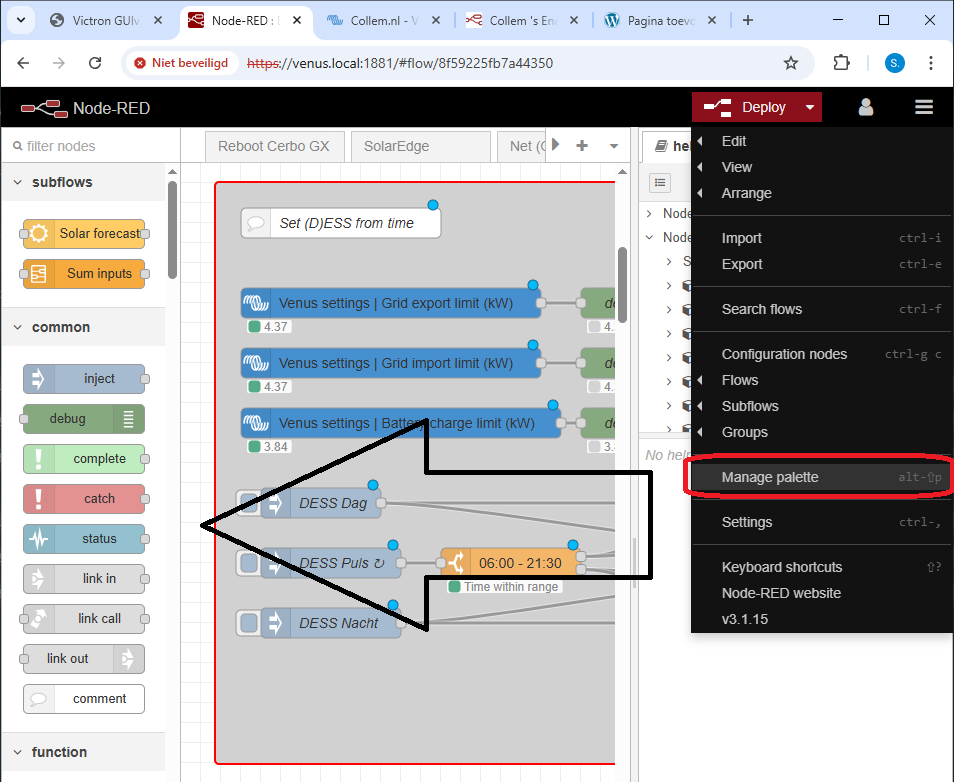Open the Deploy dropdown arrow

tap(810, 107)
